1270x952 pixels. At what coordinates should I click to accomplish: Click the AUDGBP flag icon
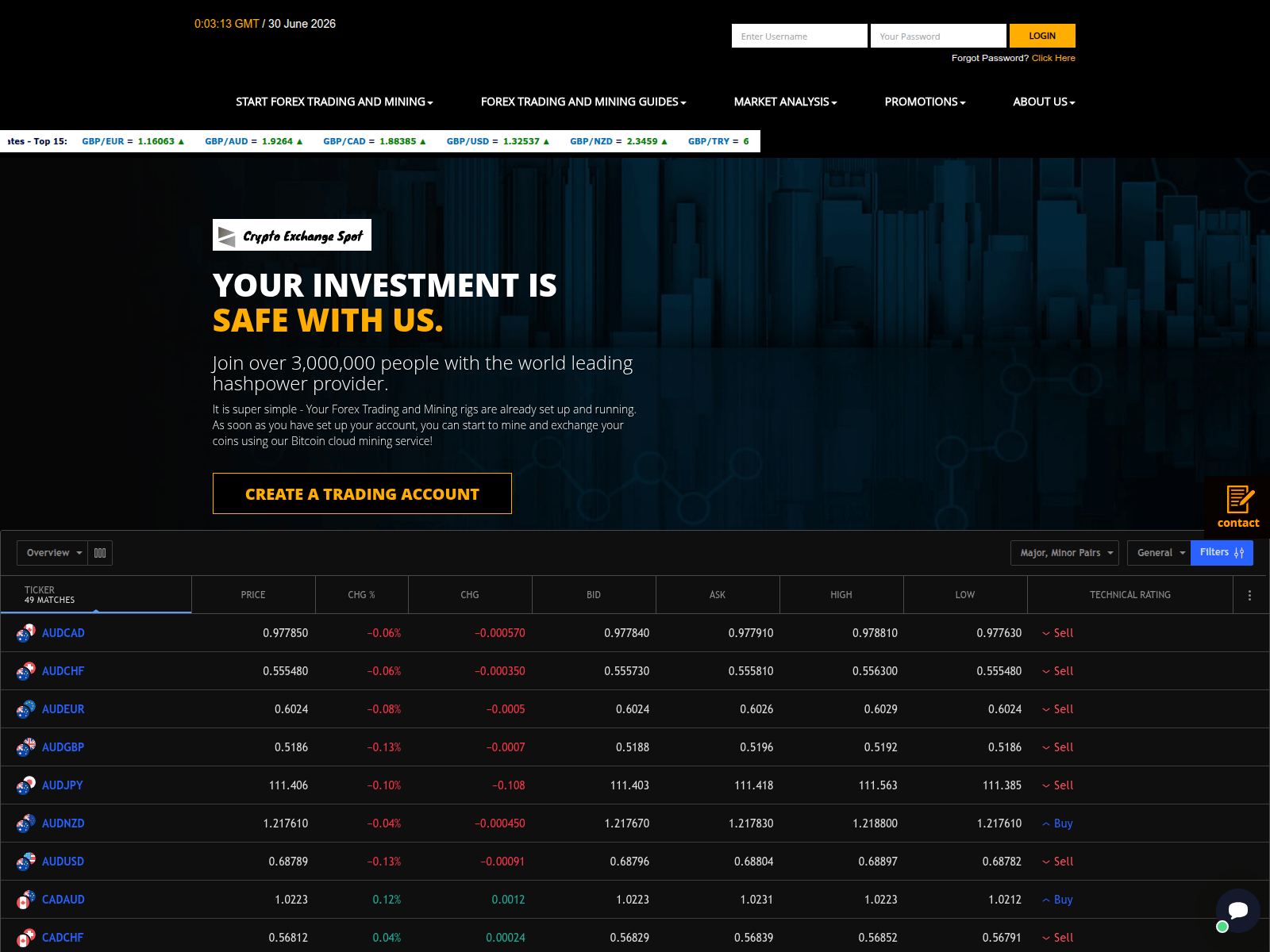(x=26, y=747)
